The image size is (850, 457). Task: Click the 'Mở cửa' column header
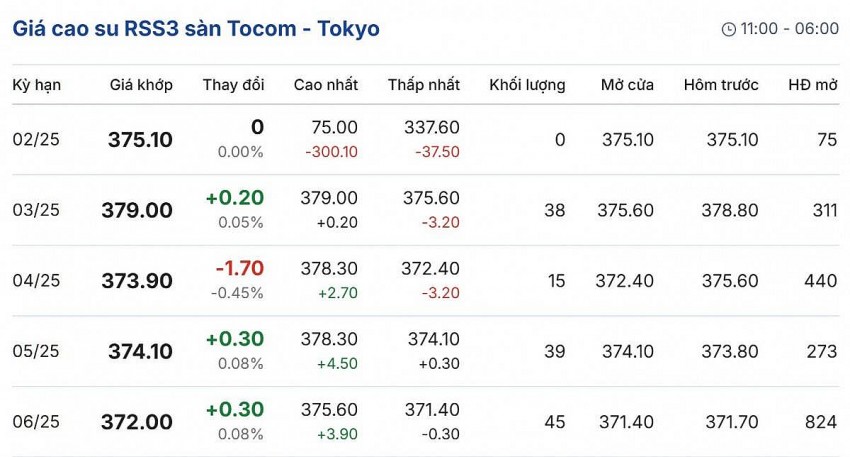pos(628,85)
